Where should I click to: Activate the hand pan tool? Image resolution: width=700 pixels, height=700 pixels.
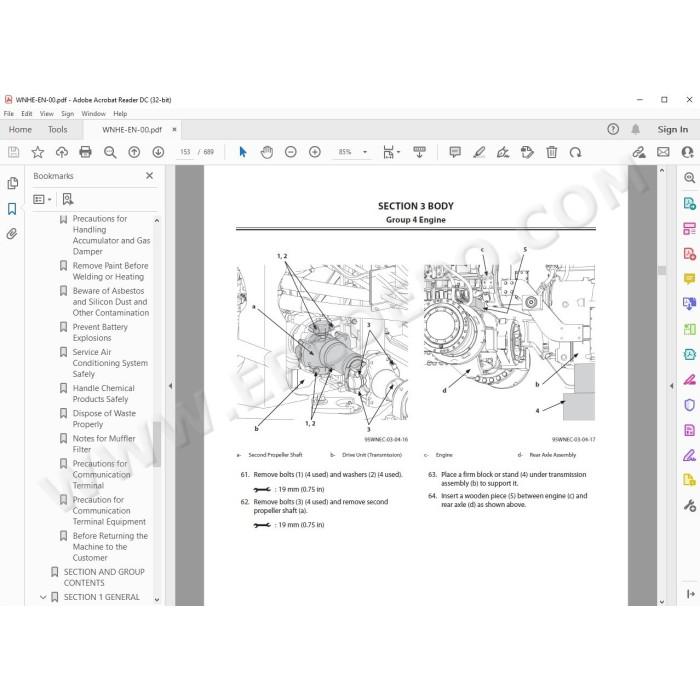[267, 152]
